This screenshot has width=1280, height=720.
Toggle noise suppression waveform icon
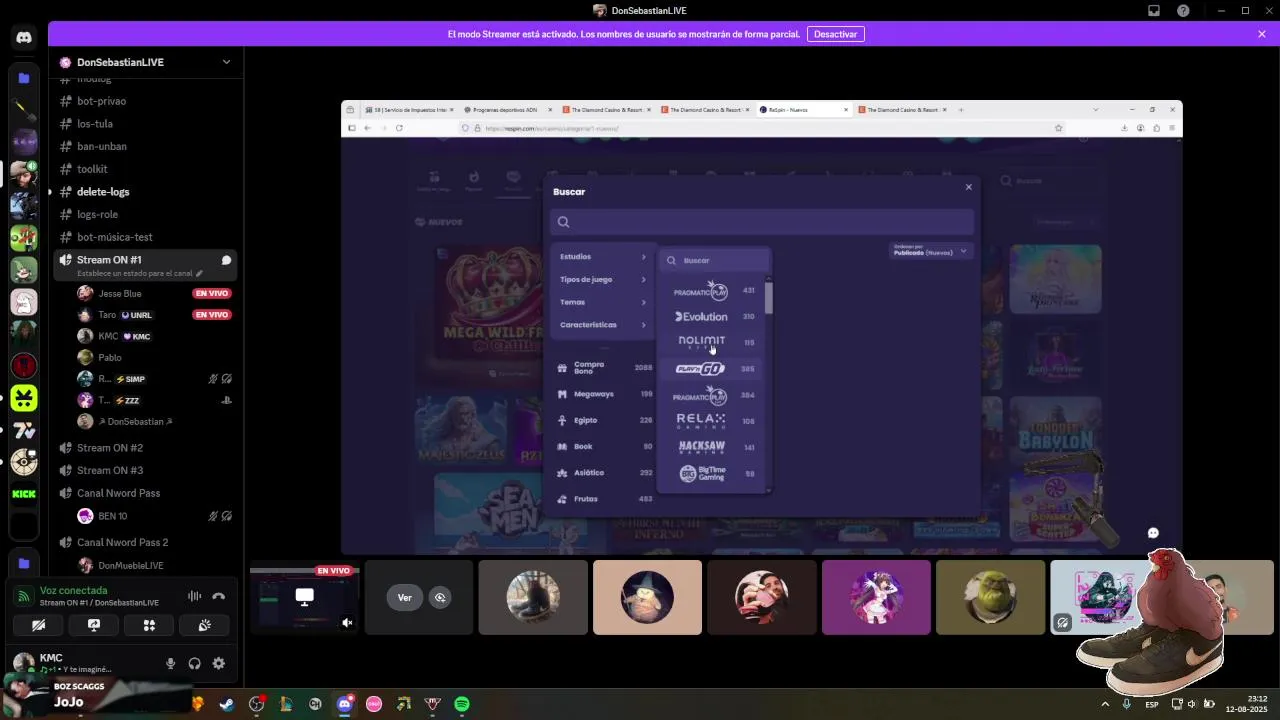(194, 596)
